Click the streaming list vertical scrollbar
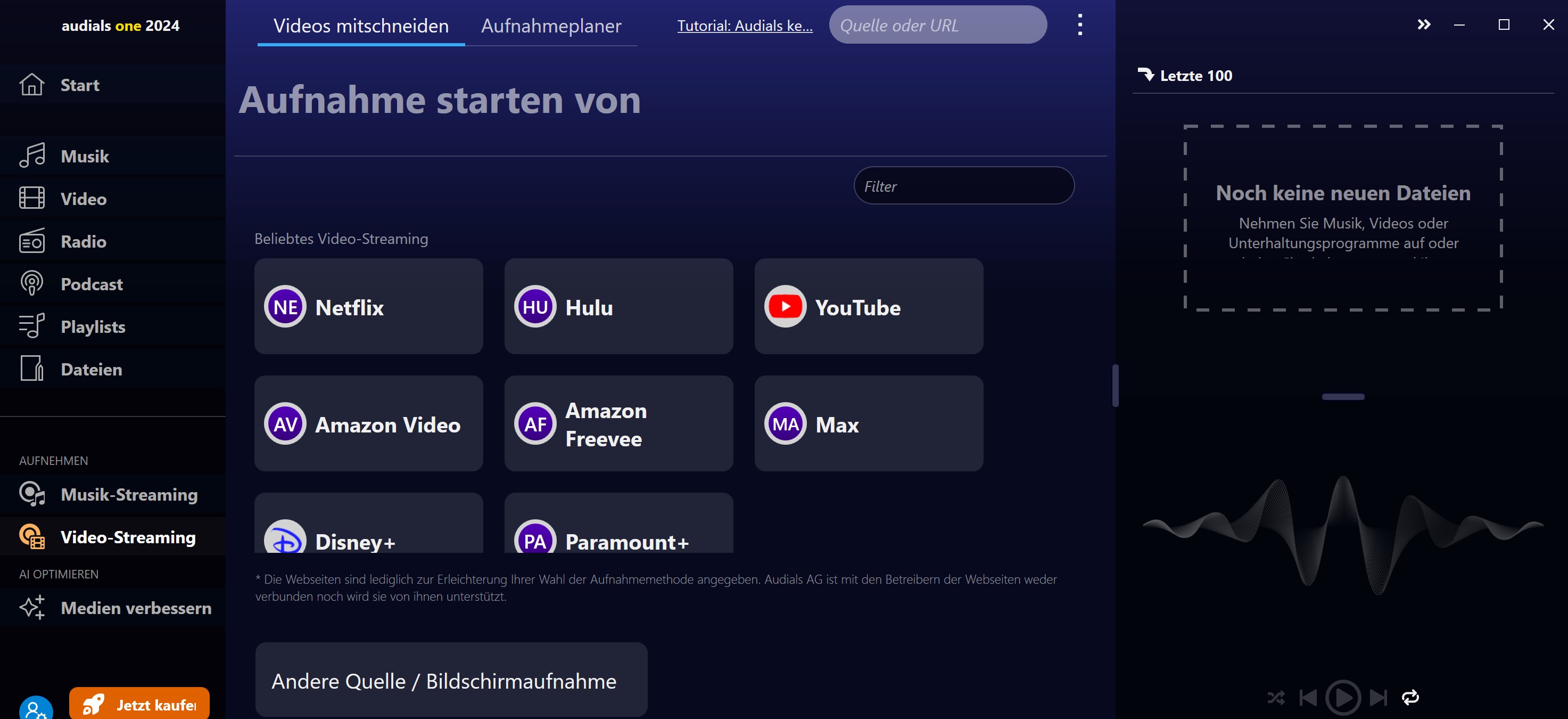This screenshot has width=1568, height=719. [1115, 385]
